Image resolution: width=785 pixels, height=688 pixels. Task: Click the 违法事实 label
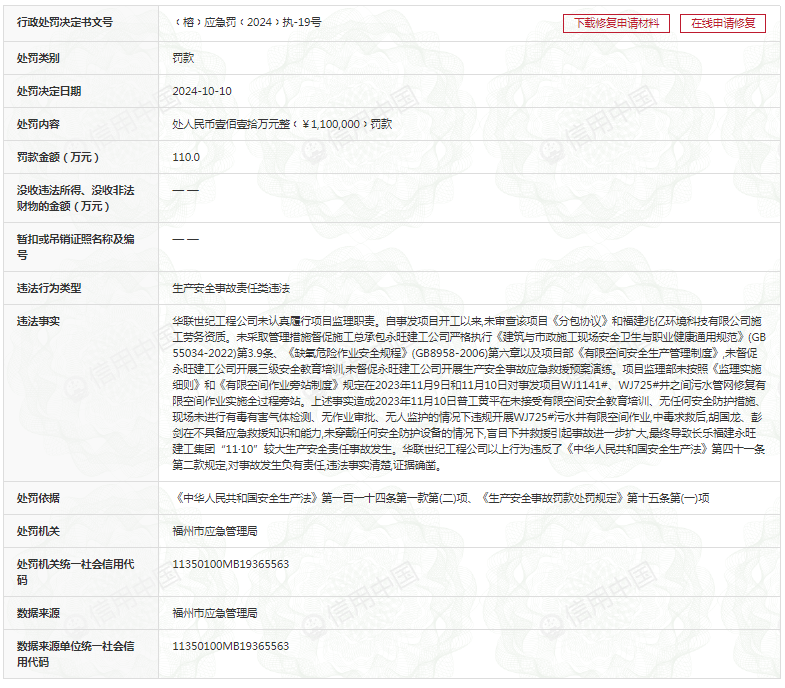38,321
